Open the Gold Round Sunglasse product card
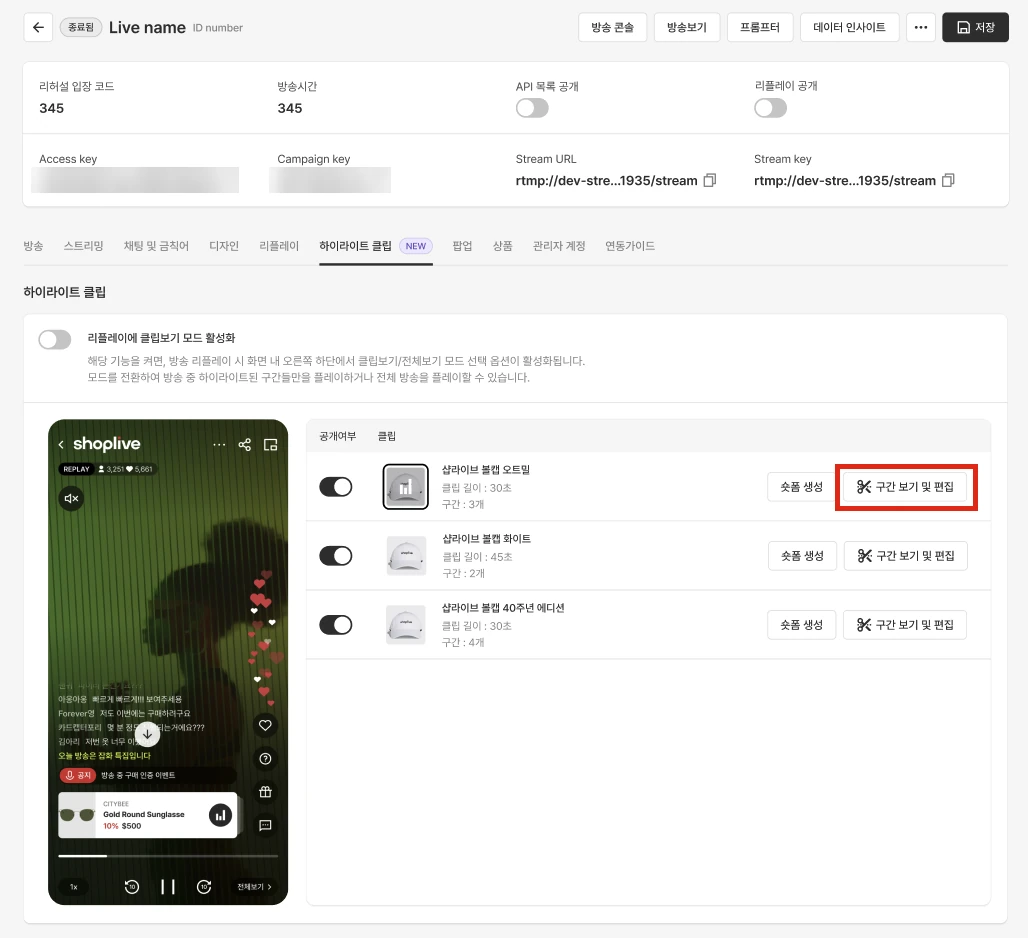Screen dimensions: 1028x938 click(x=148, y=815)
